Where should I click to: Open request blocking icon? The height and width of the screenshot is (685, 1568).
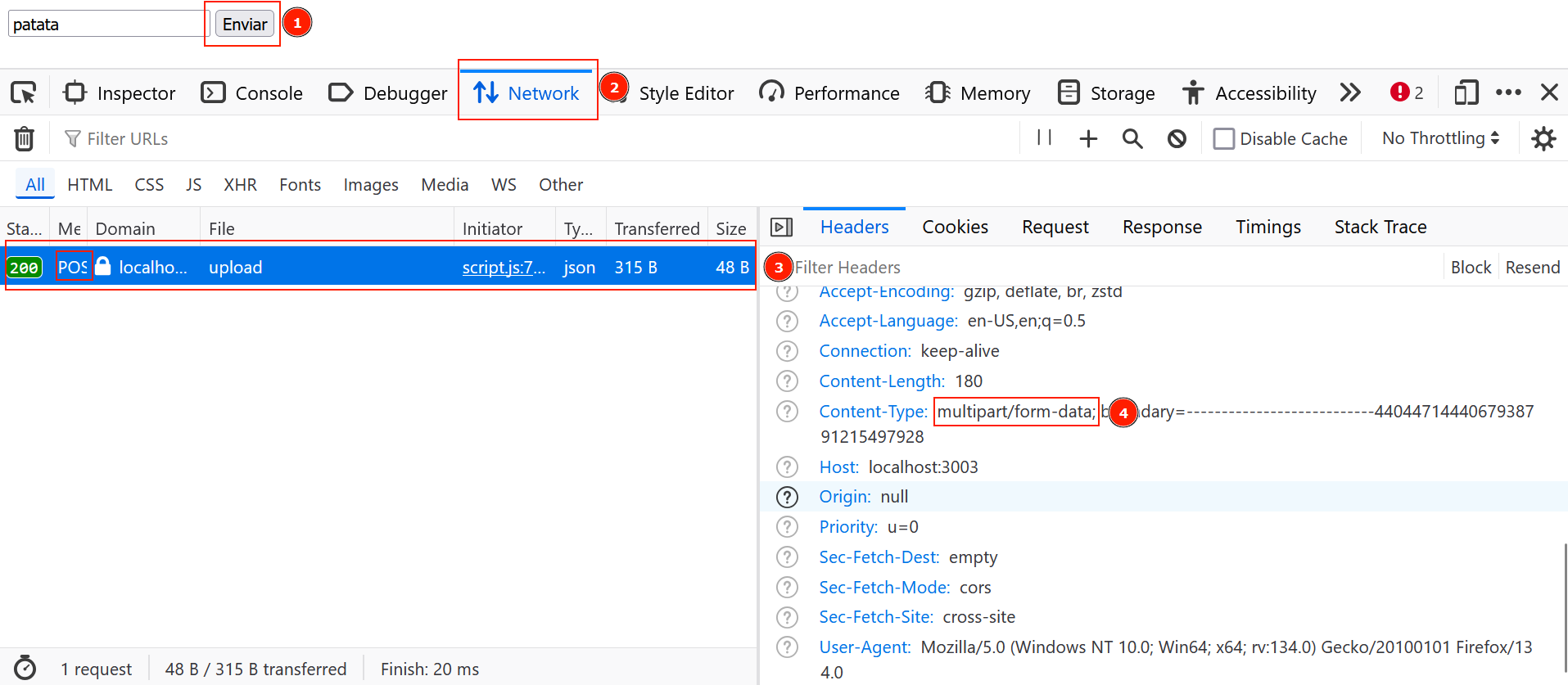coord(1177,139)
